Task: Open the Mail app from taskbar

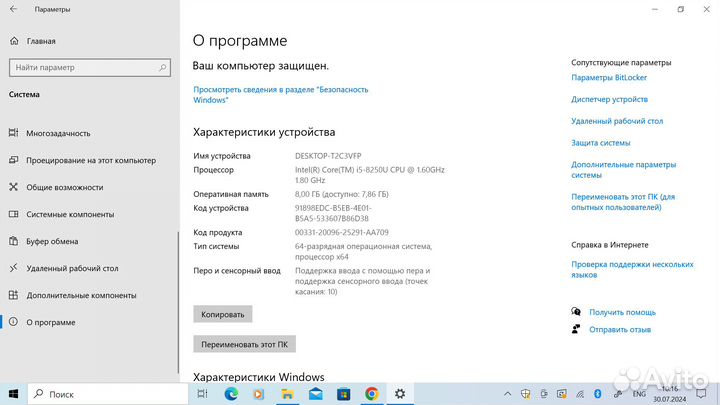Action: tap(315, 394)
